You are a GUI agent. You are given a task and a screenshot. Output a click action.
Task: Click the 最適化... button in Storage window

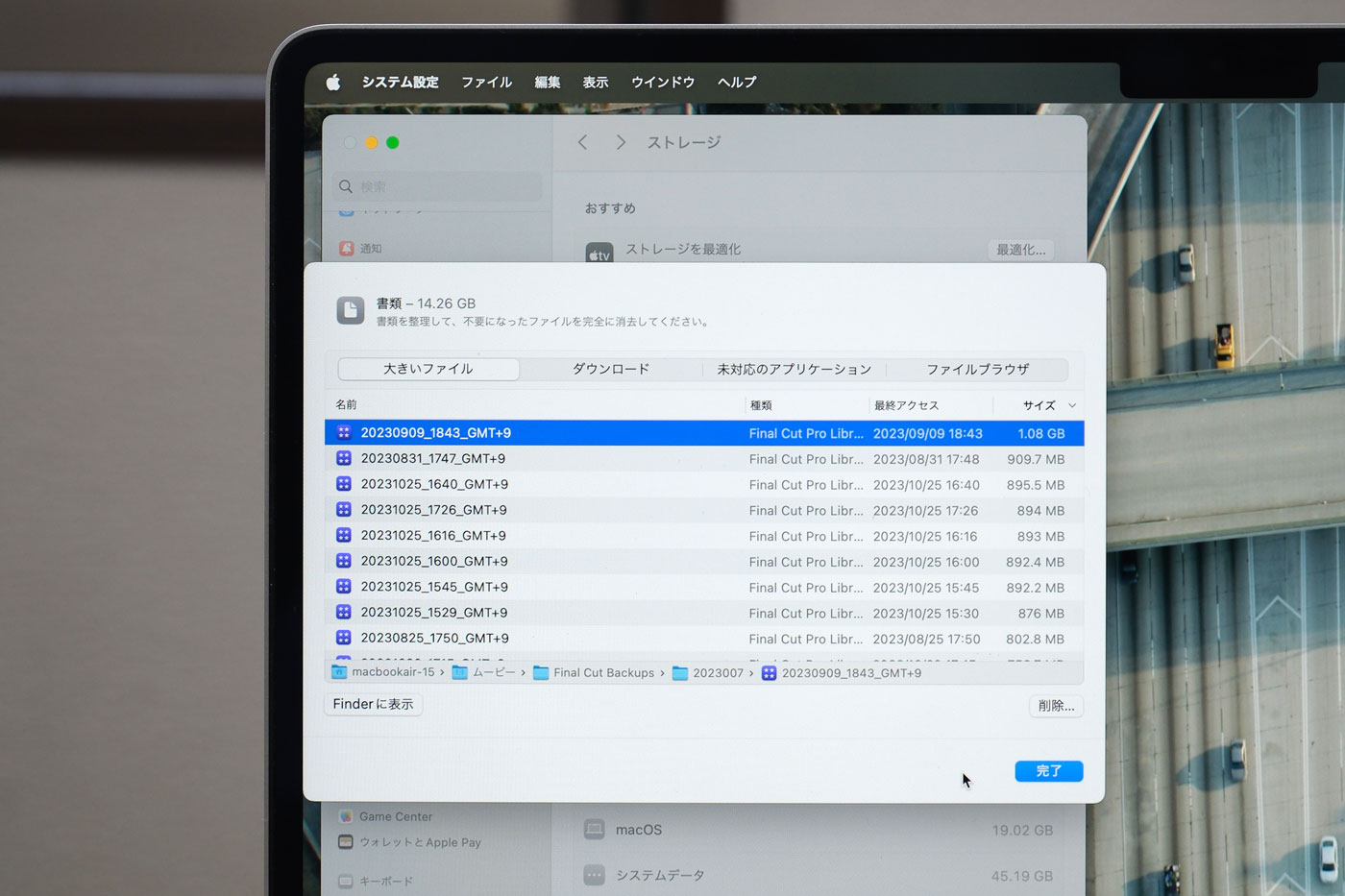(1021, 250)
